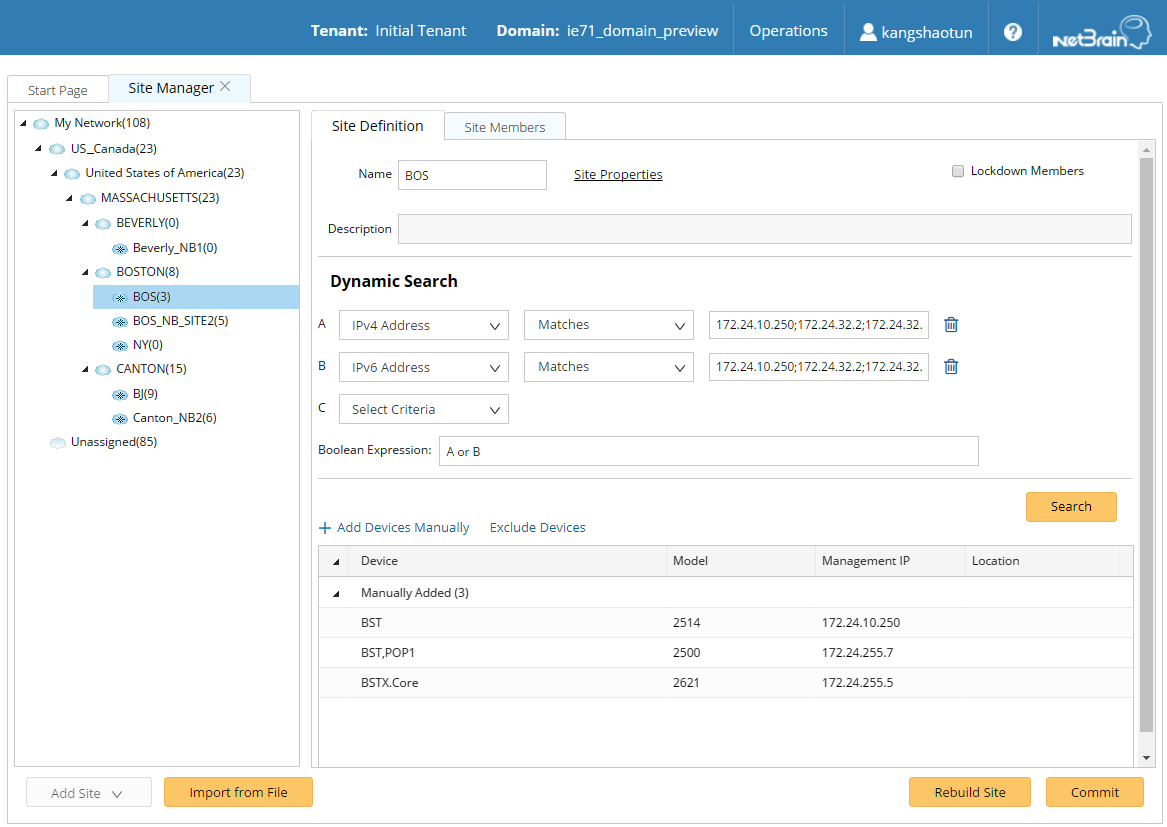Viewport: 1167px width, 827px height.
Task: Collapse the CANTON tree node
Action: click(87, 369)
